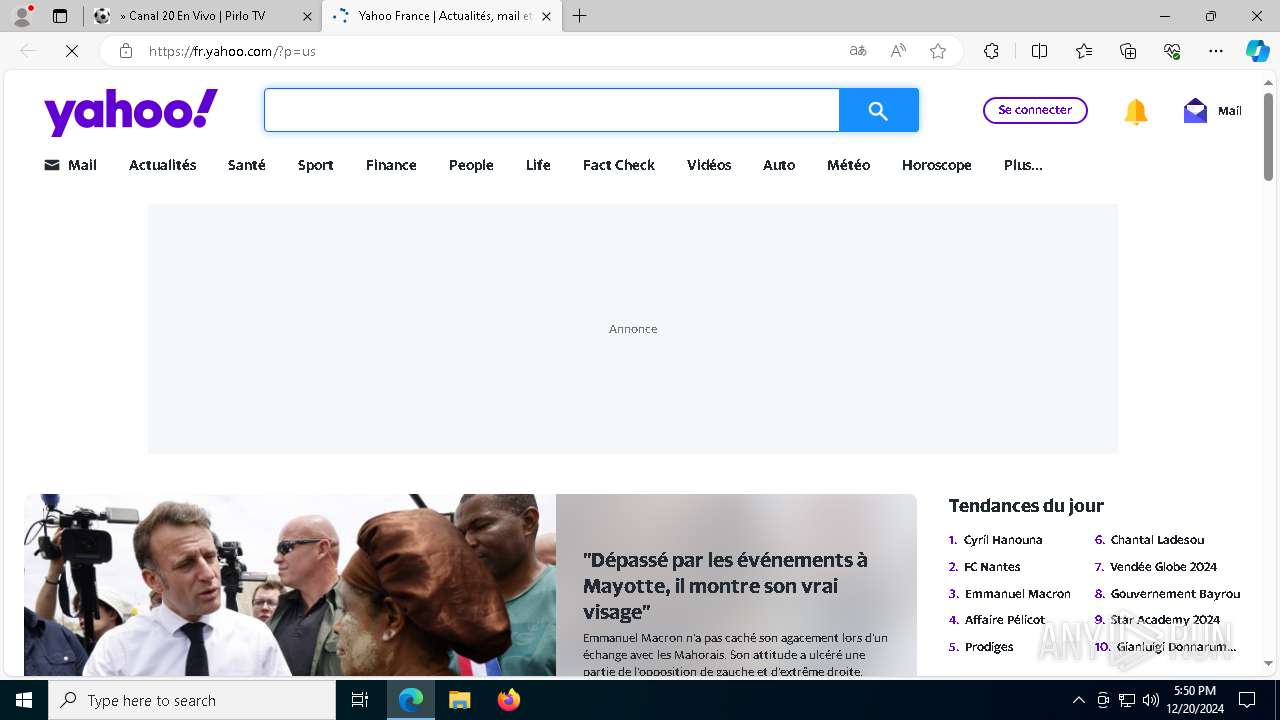Open the Santé section
This screenshot has height=720, width=1280.
coord(246,165)
